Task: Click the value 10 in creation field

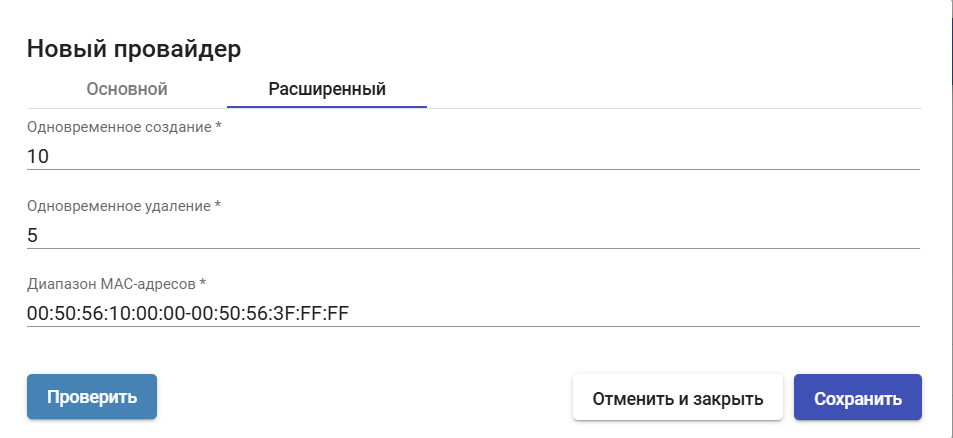Action: click(38, 157)
